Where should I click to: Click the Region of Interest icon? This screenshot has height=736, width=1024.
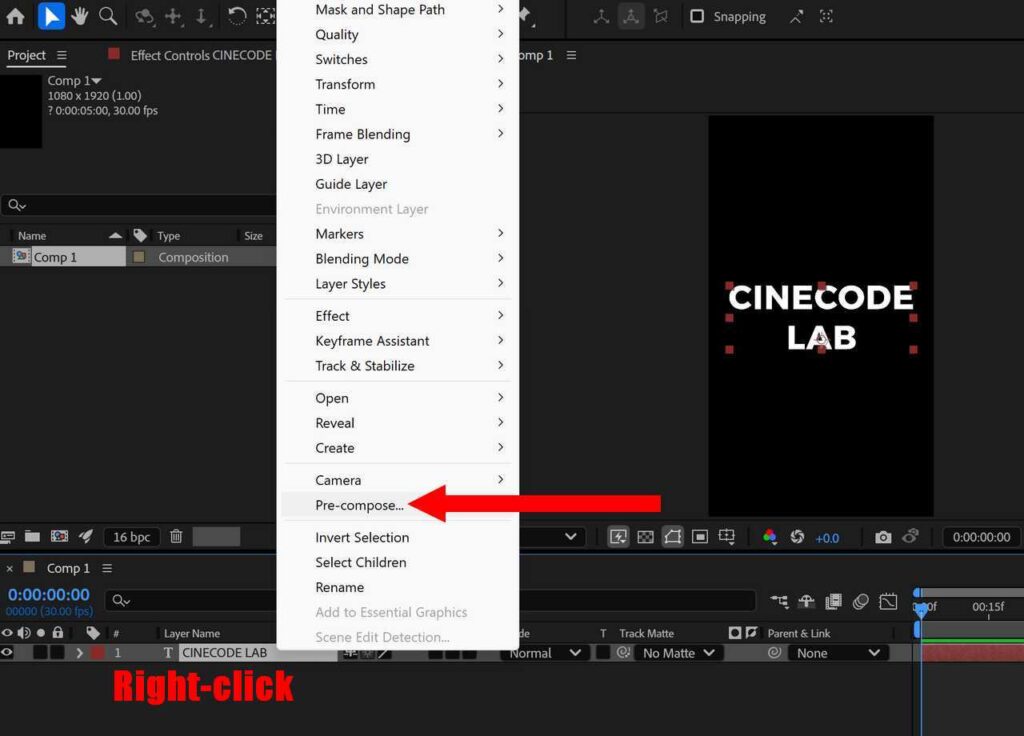(x=699, y=537)
